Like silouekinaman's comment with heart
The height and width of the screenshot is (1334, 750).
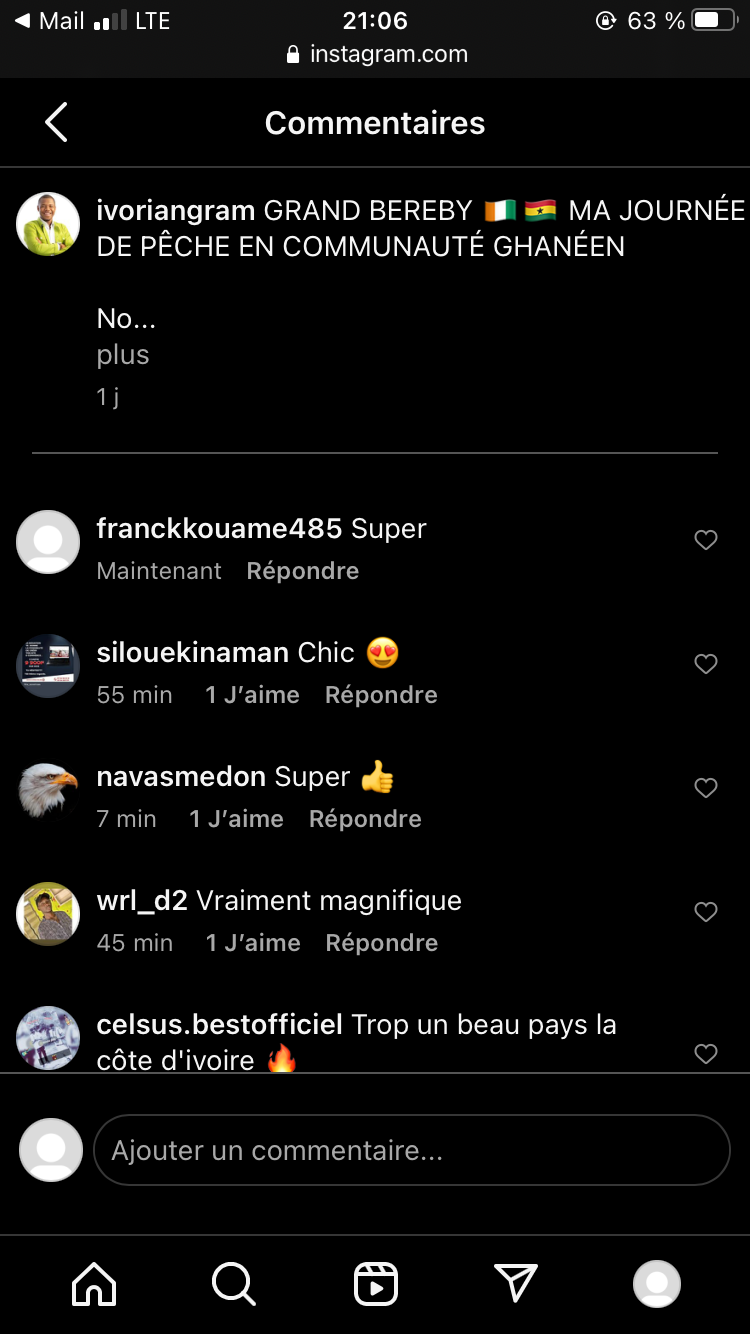pos(706,665)
